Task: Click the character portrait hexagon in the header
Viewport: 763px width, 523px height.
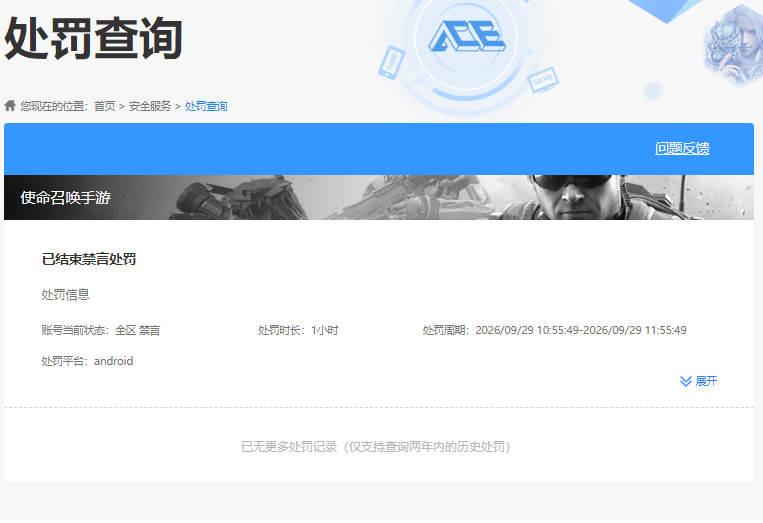Action: 734,47
